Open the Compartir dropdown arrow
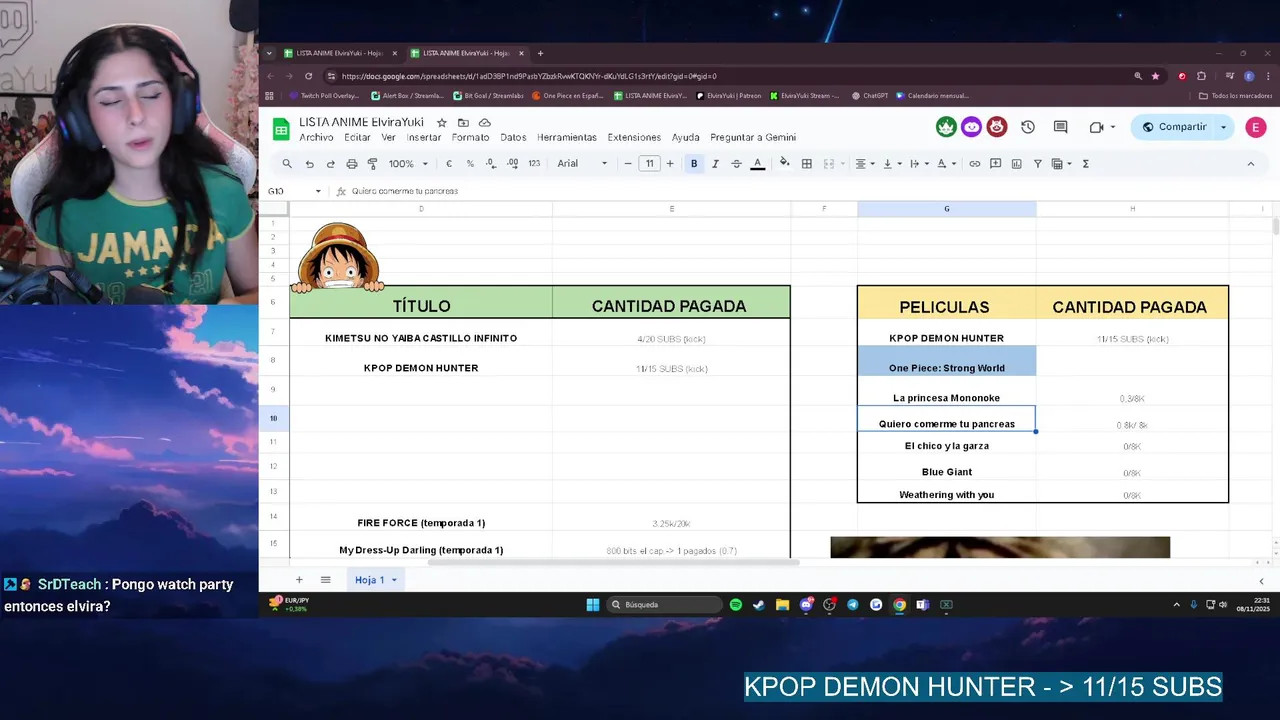The width and height of the screenshot is (1280, 720). tap(1223, 127)
